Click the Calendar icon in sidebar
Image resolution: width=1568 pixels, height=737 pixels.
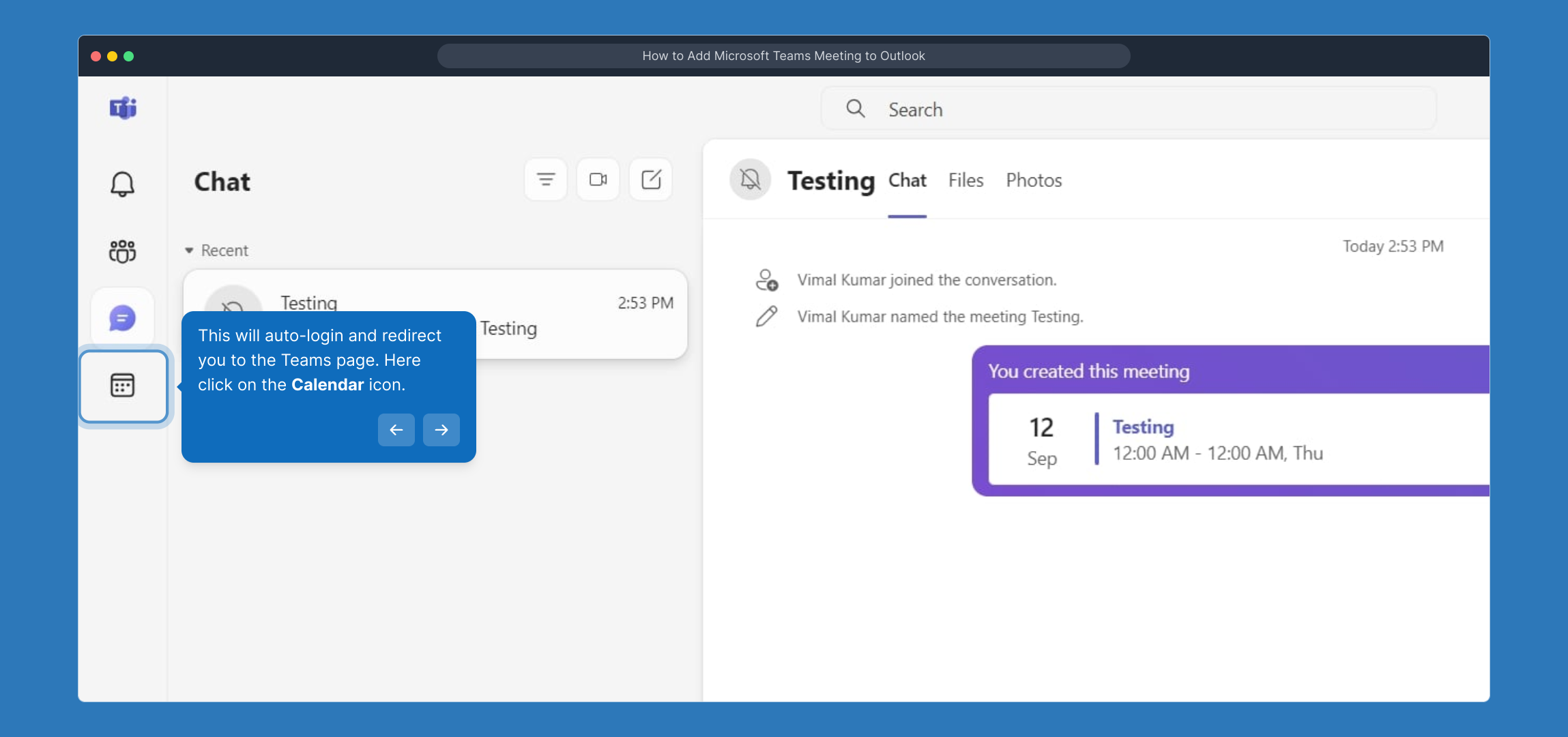[x=123, y=386]
